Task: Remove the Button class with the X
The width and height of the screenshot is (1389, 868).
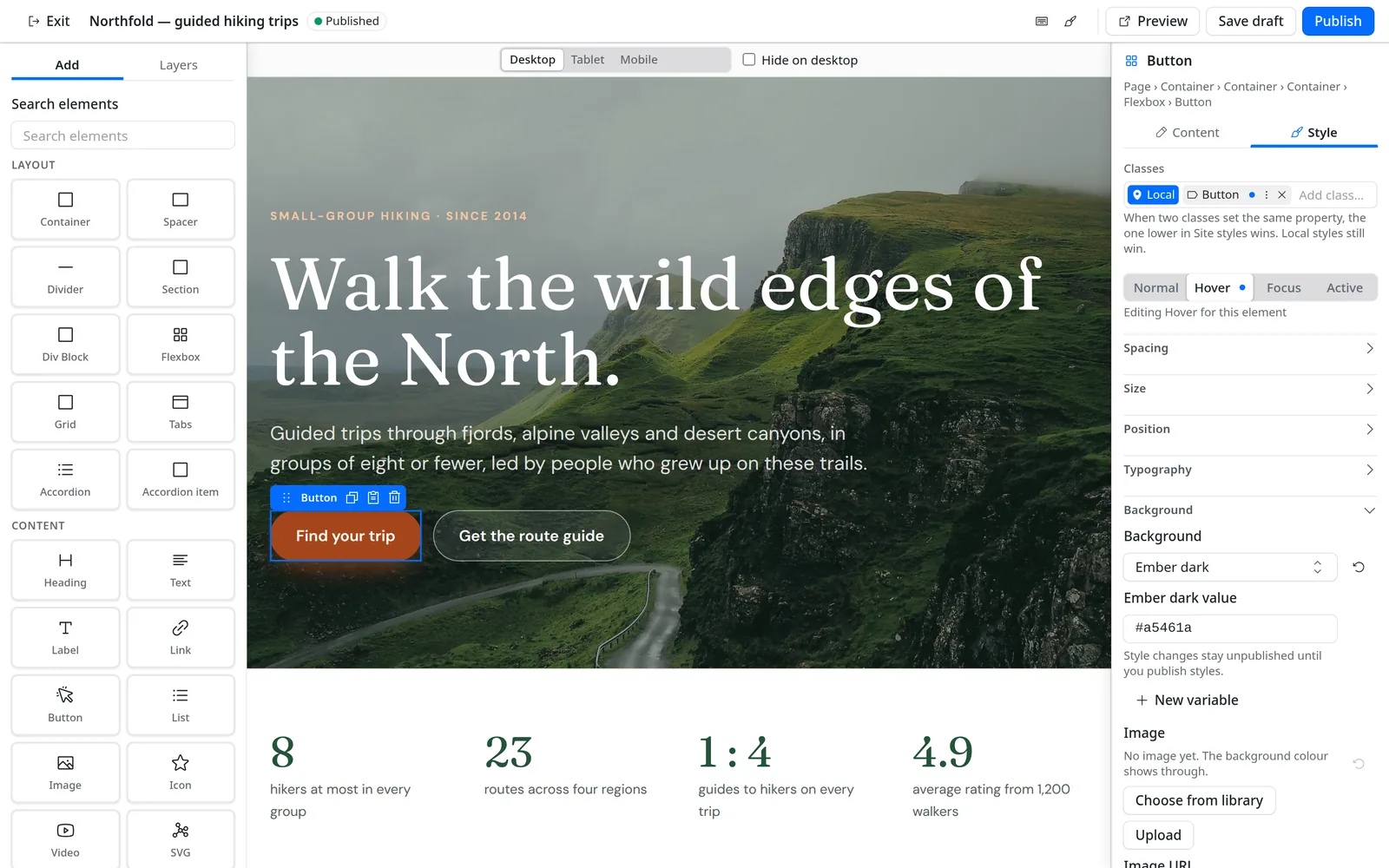Action: tap(1281, 195)
